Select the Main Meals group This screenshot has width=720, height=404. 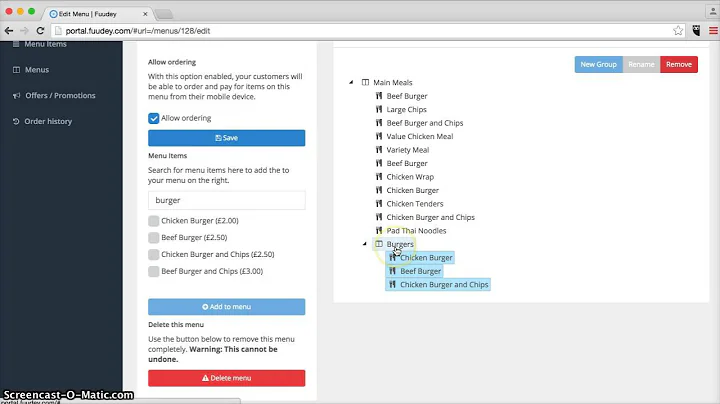click(x=393, y=83)
